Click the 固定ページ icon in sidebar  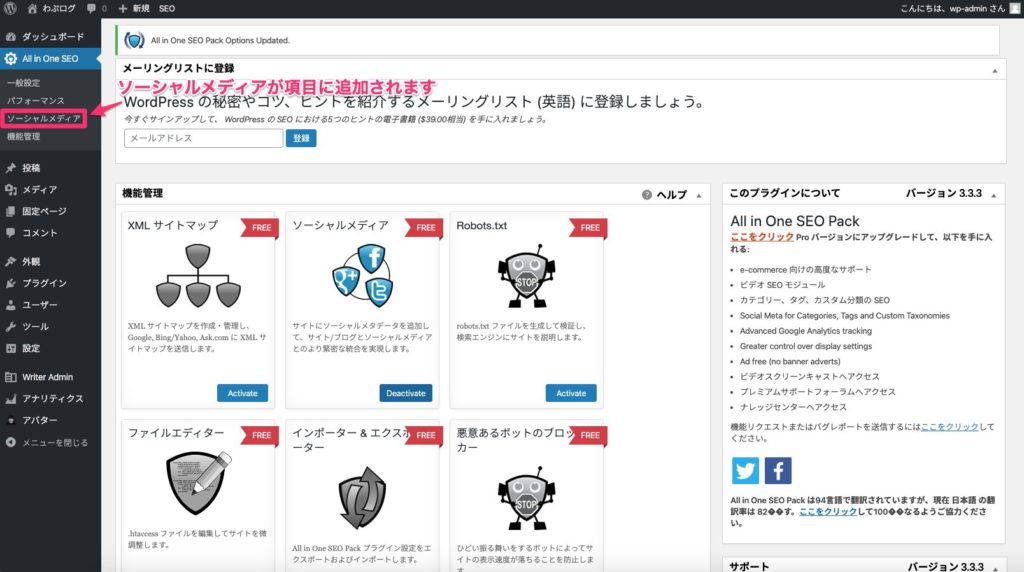click(x=10, y=211)
